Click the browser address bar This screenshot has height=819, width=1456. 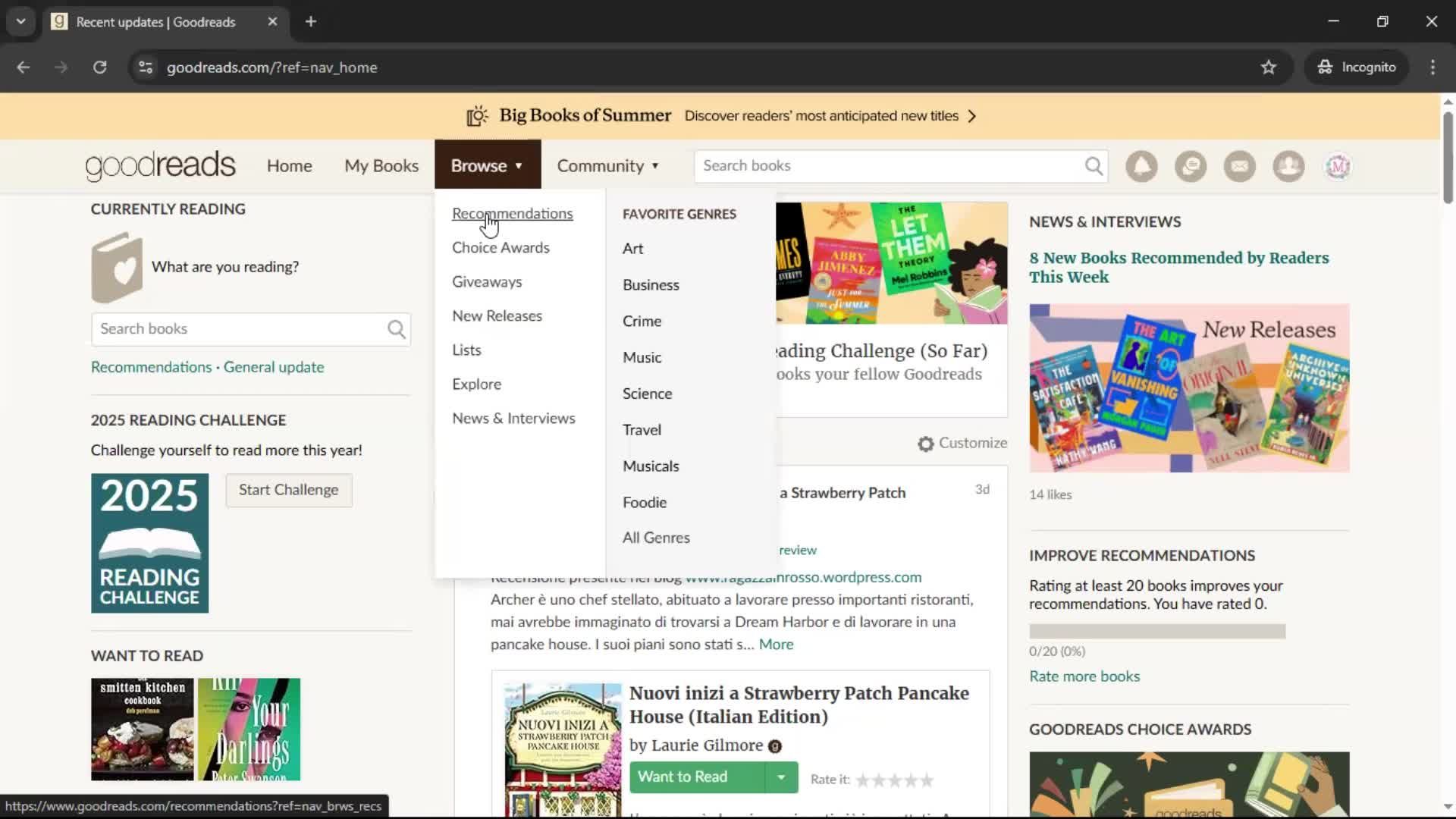coord(705,67)
